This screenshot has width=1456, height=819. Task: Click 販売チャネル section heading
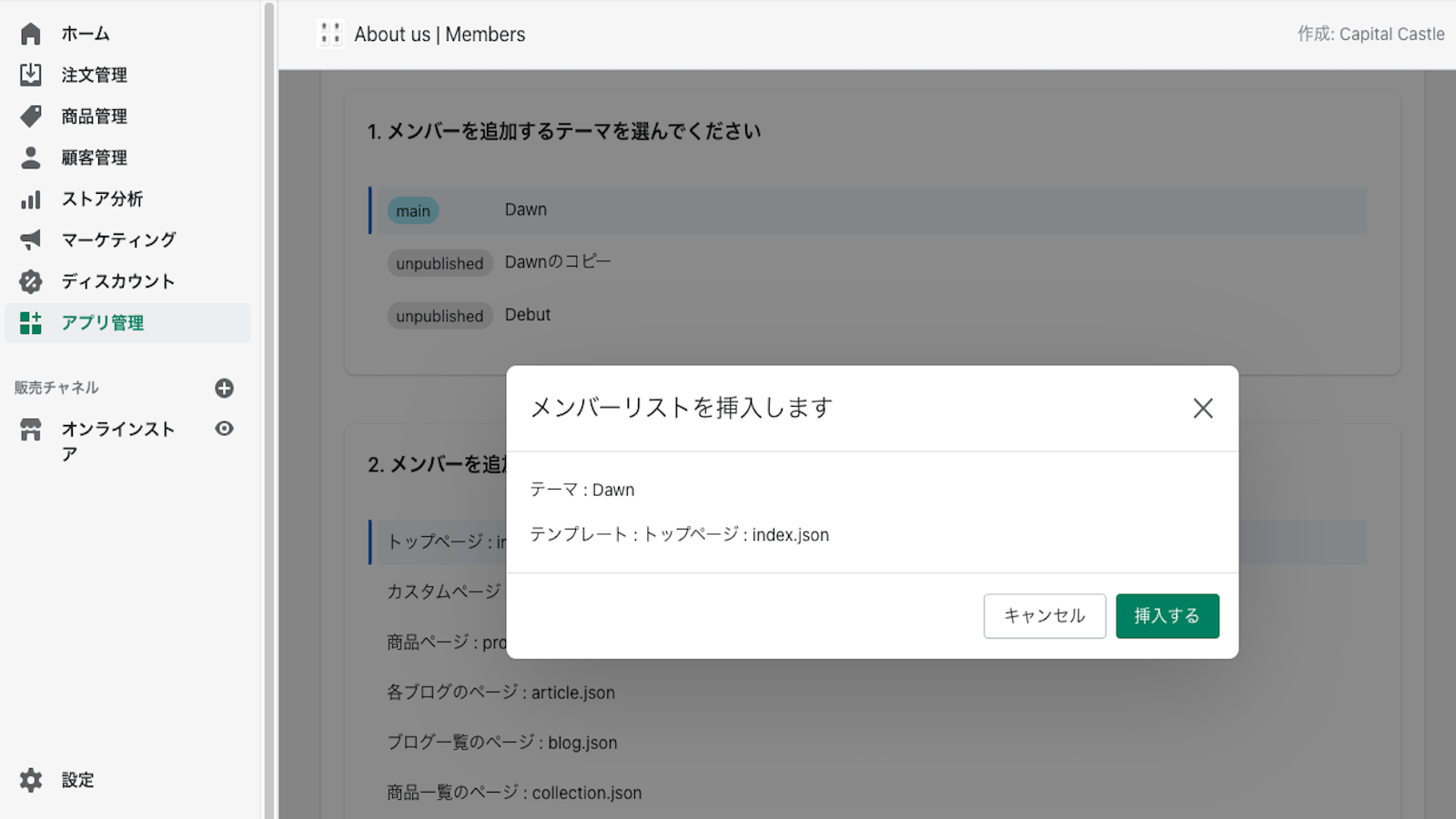tap(56, 388)
